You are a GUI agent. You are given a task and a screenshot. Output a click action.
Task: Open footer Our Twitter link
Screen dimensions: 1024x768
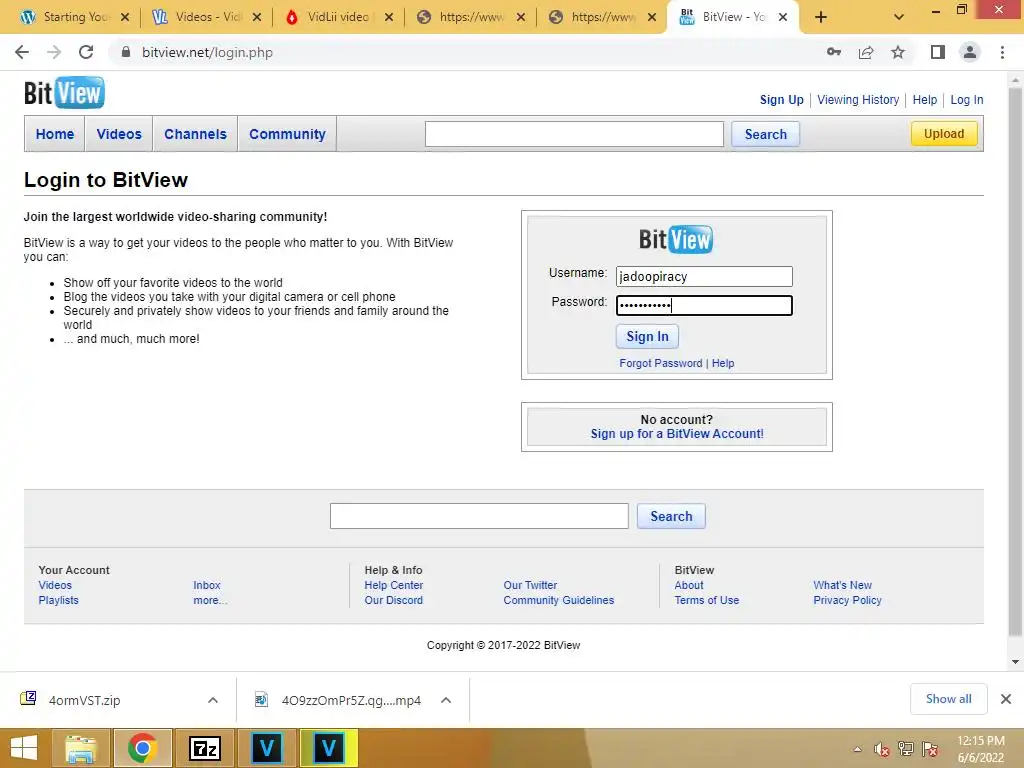pyautogui.click(x=530, y=585)
